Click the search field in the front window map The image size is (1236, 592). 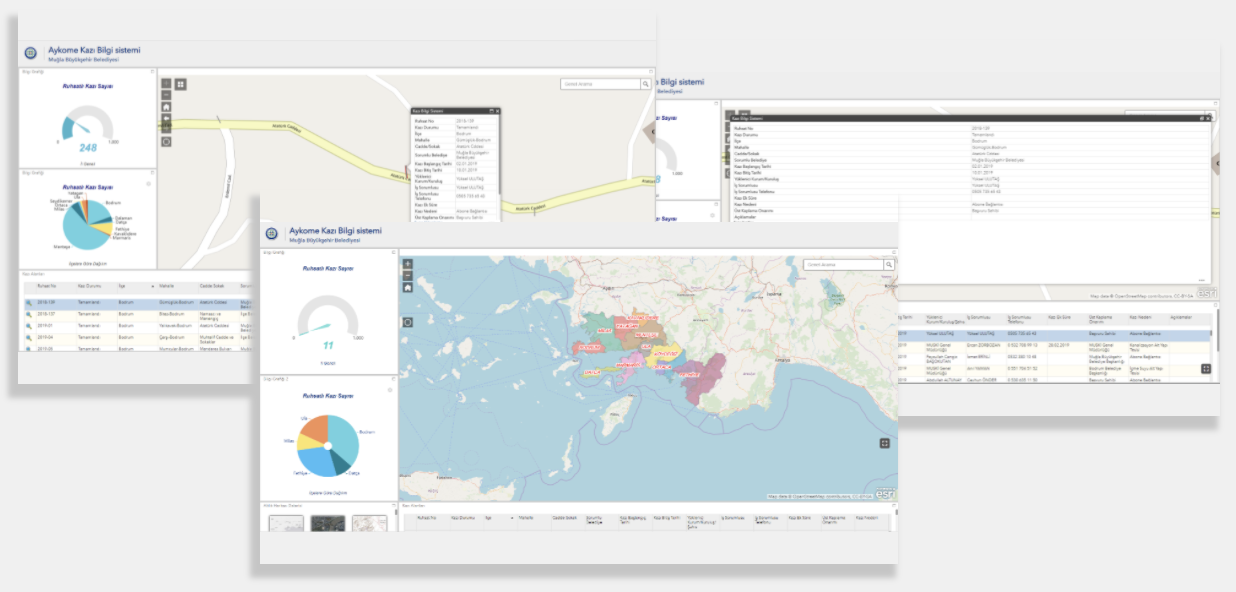(x=843, y=264)
